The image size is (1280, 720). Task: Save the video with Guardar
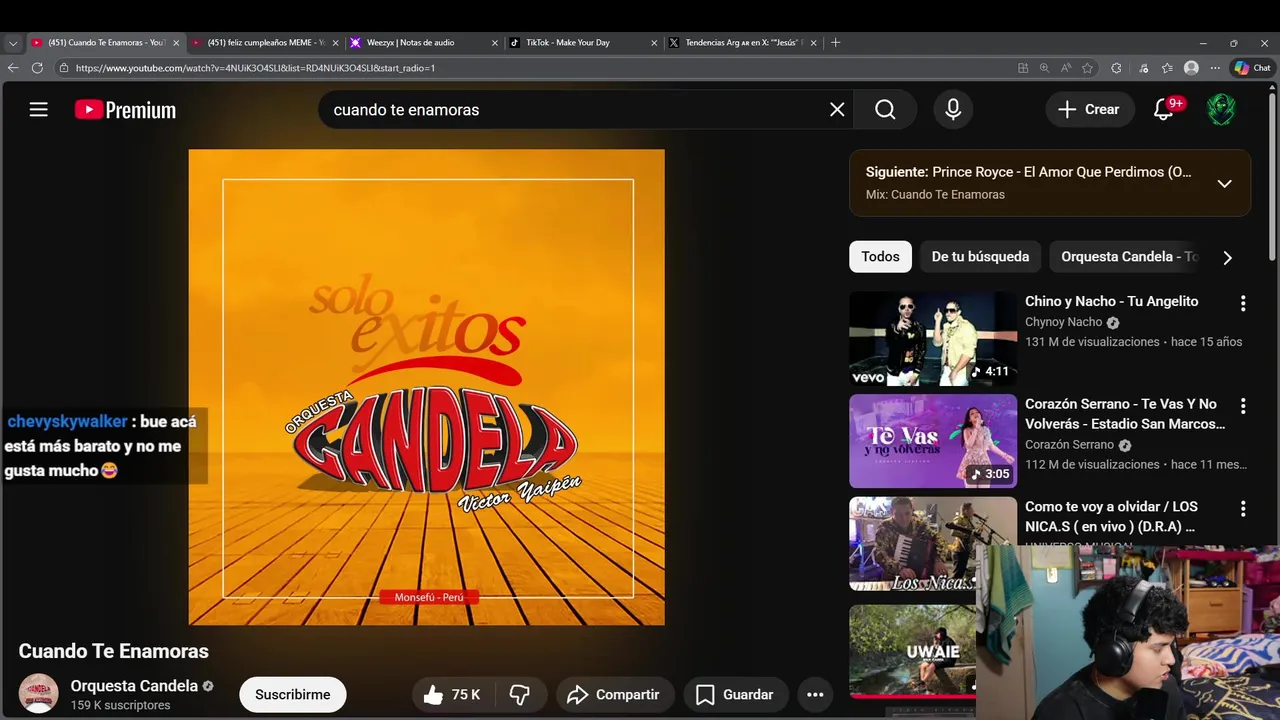coord(735,695)
